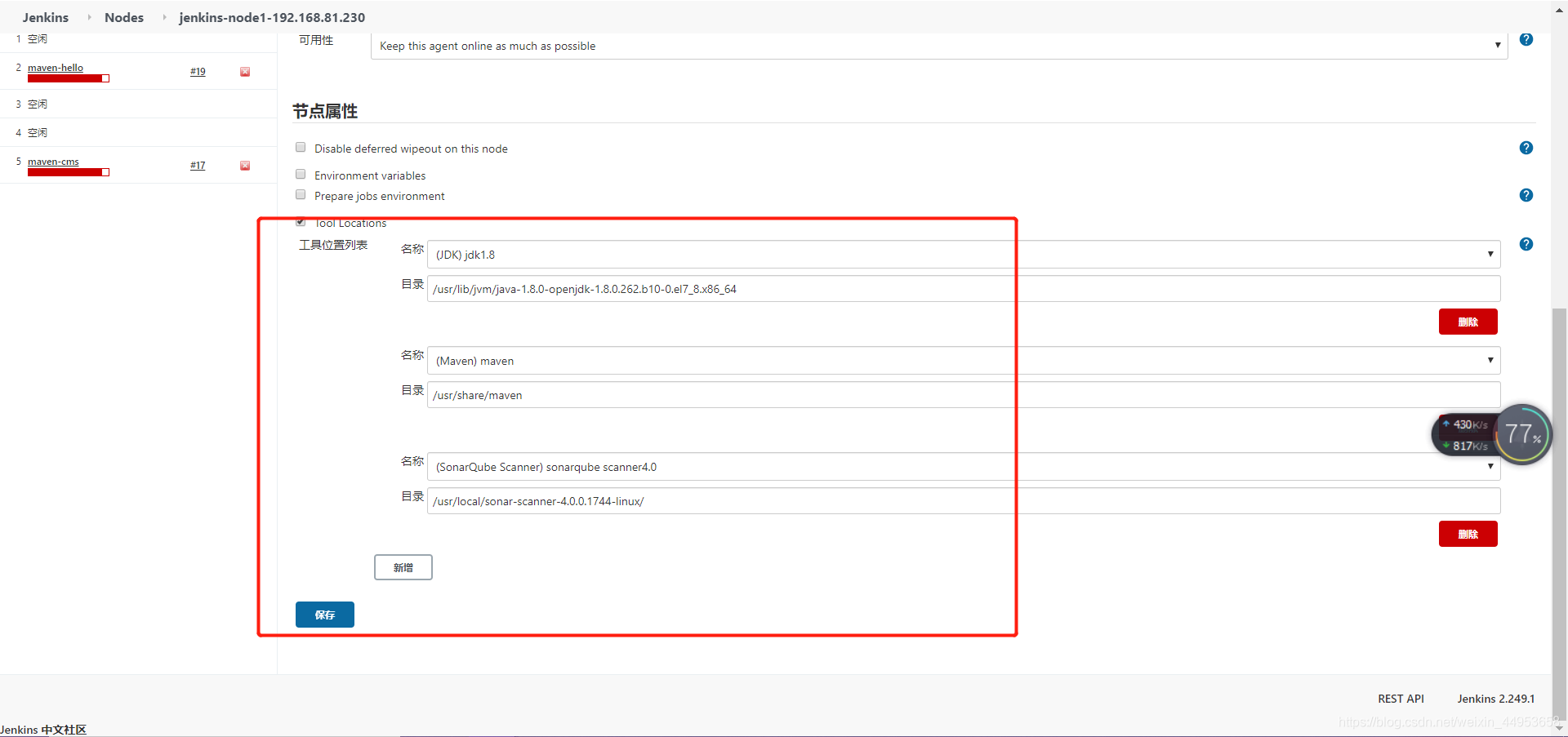Open help for Prepare jobs environment
This screenshot has width=1568, height=737.
point(1526,195)
